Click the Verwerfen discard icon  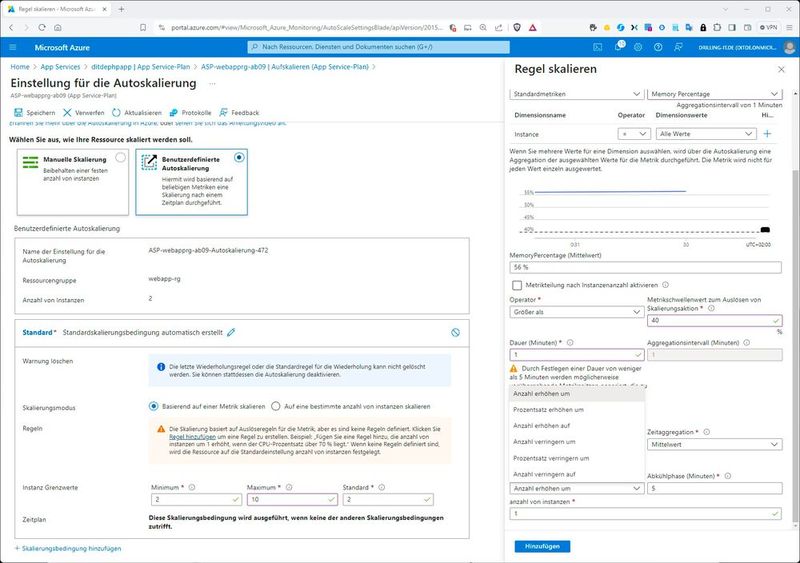(67, 112)
